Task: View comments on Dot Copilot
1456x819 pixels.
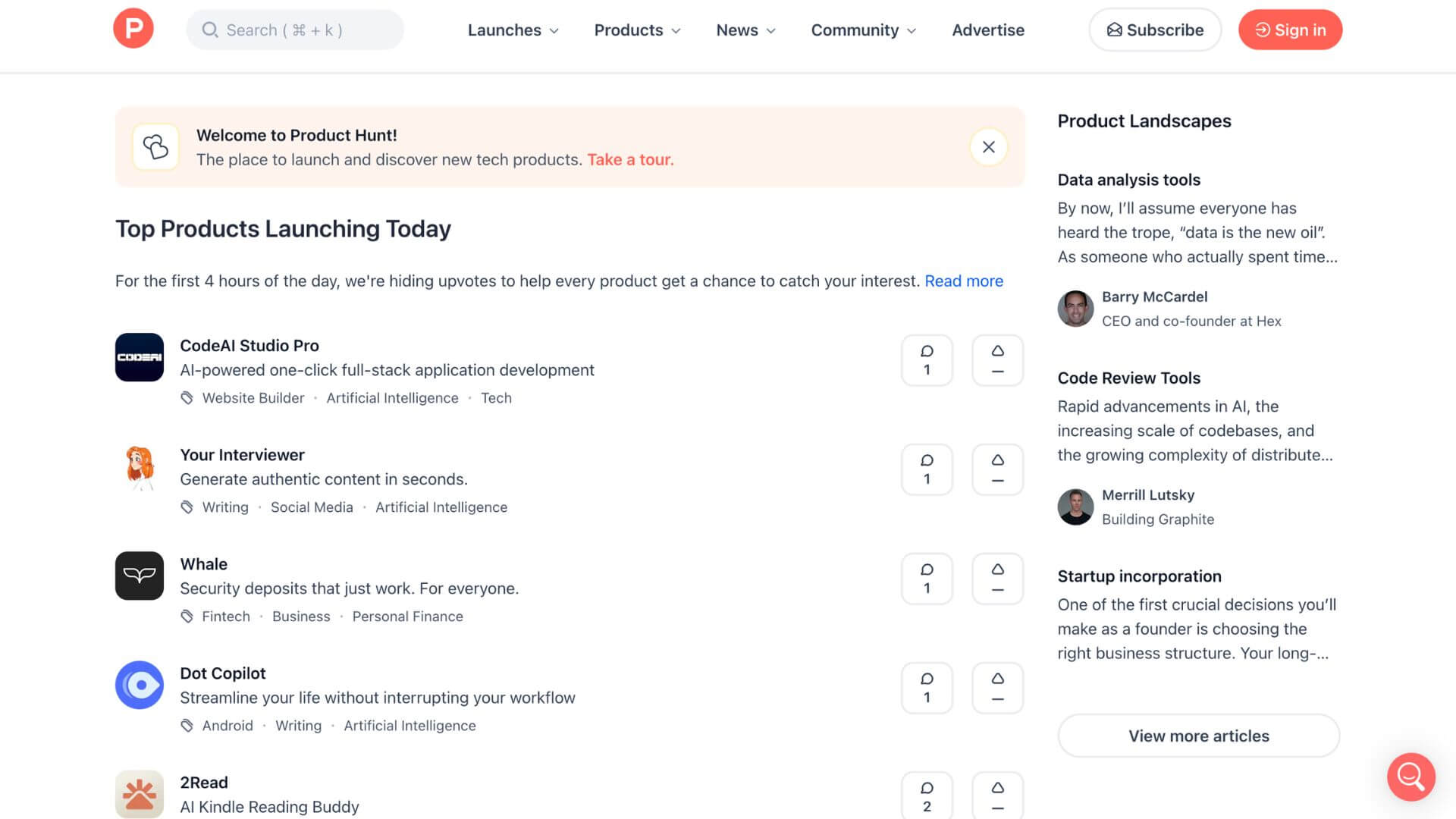Action: tap(927, 688)
